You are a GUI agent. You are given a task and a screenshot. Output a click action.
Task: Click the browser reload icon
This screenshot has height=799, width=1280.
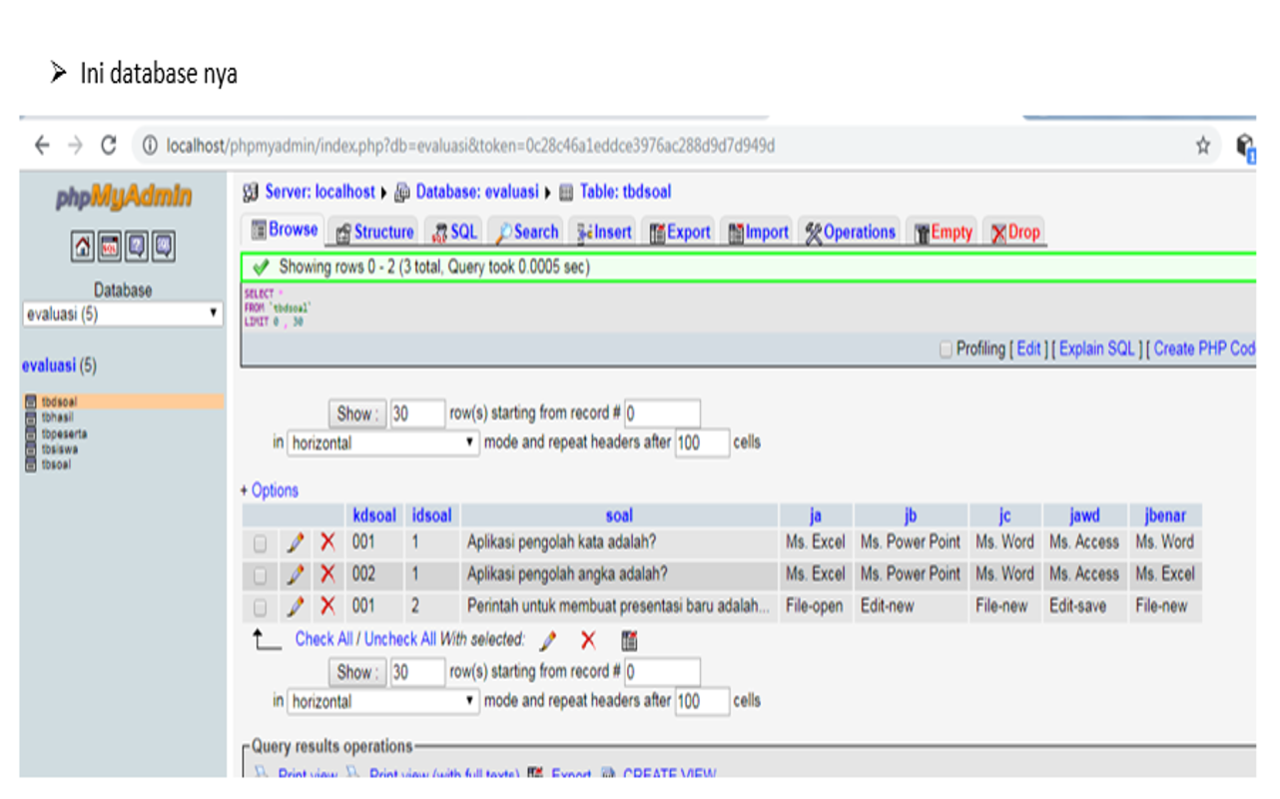(x=108, y=146)
